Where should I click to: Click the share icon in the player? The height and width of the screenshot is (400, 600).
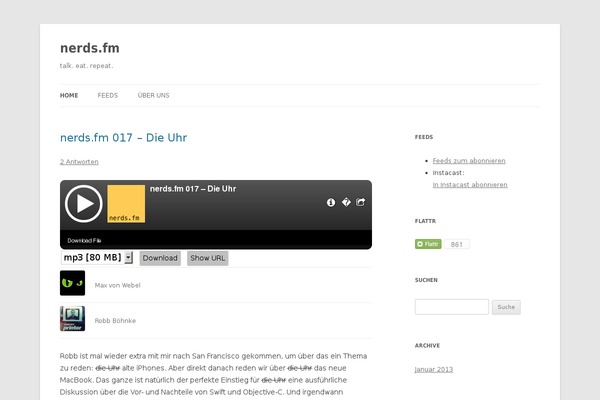[360, 202]
